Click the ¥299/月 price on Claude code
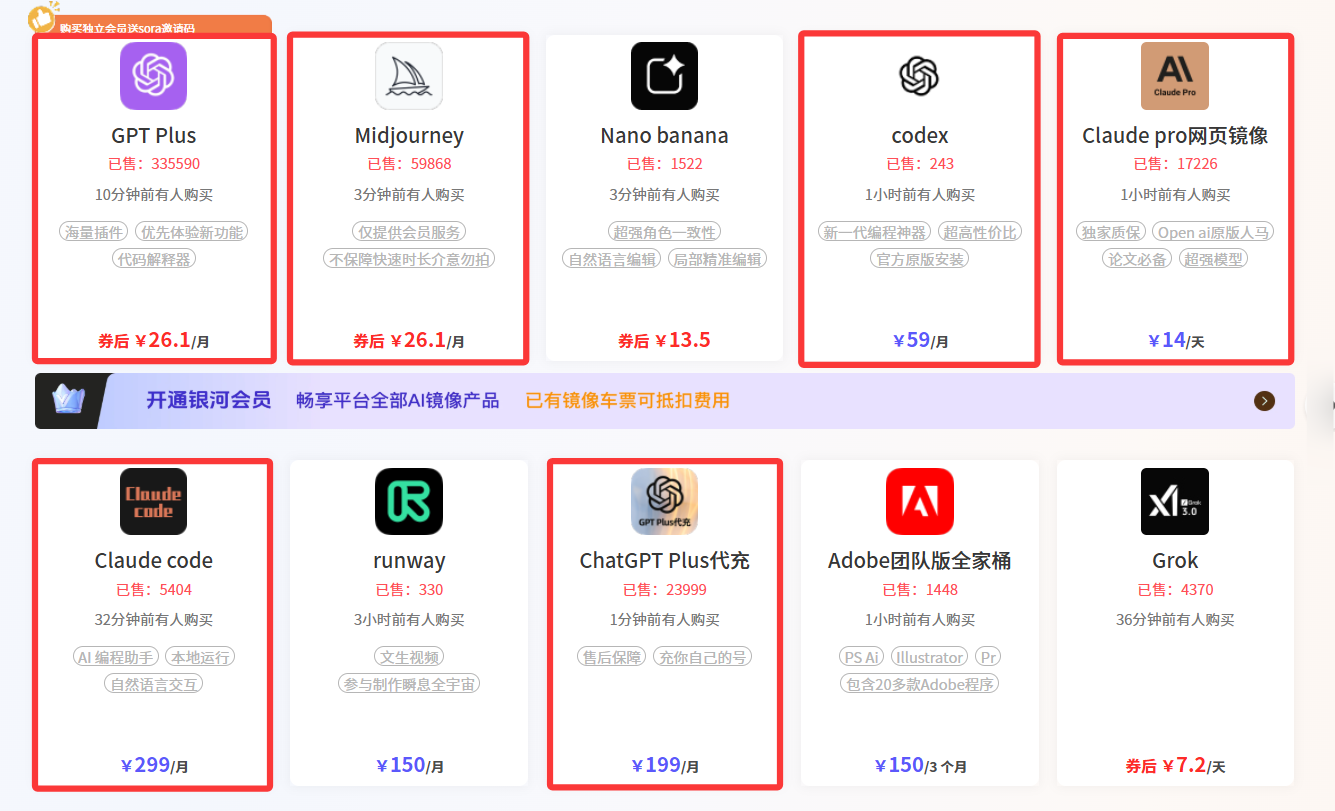Screen dimensions: 1335x811 154,766
